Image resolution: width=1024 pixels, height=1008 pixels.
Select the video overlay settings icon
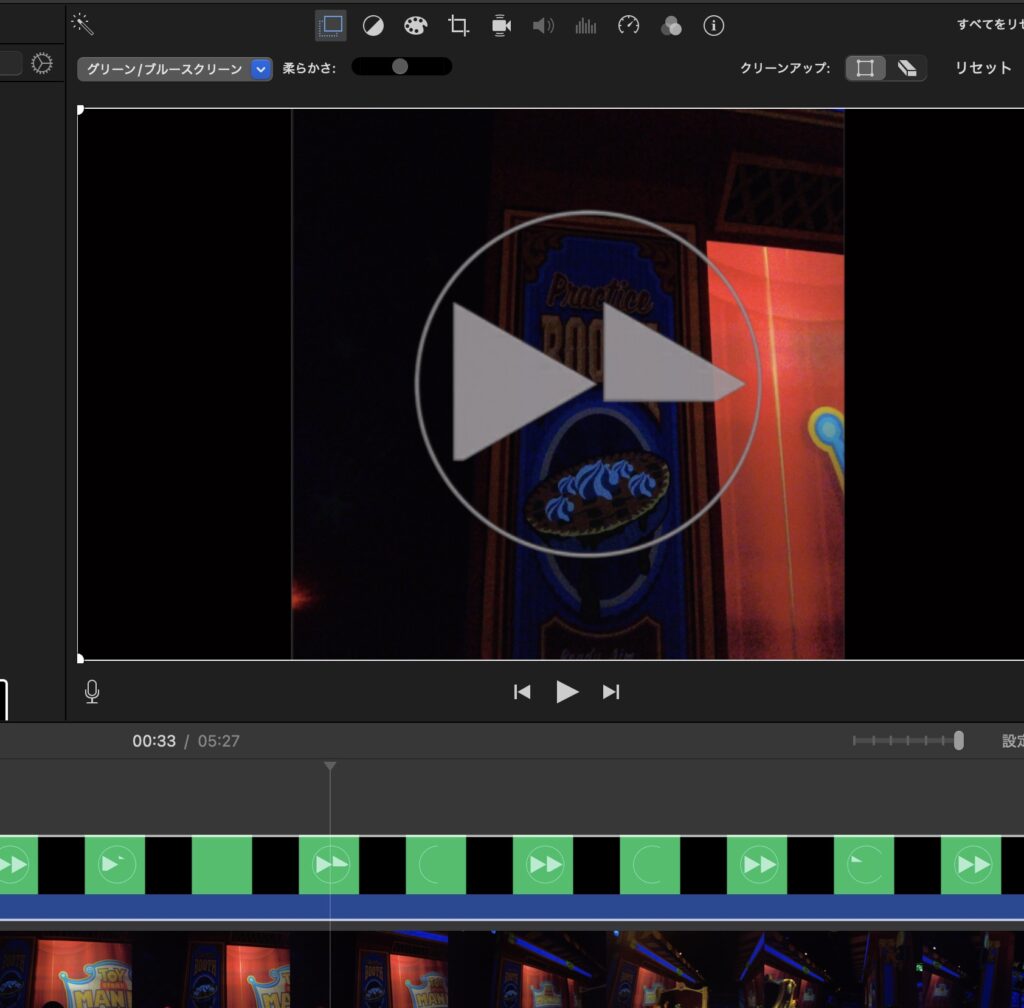(x=330, y=25)
